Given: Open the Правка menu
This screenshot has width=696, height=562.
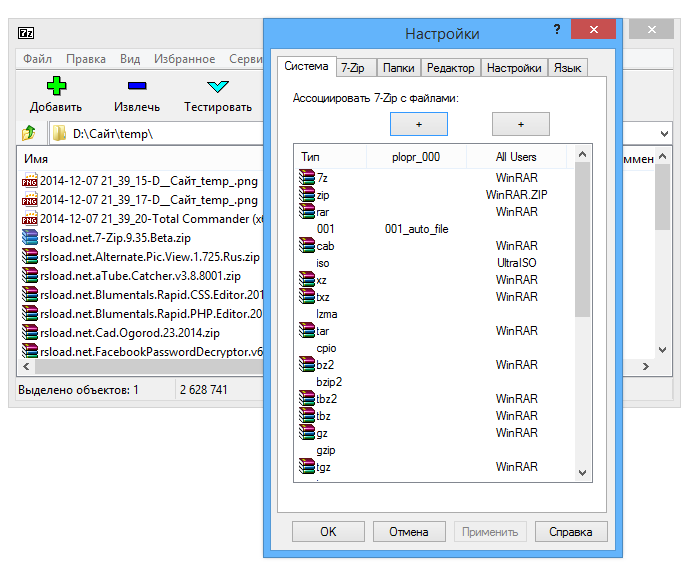Looking at the screenshot, I should coord(86,59).
